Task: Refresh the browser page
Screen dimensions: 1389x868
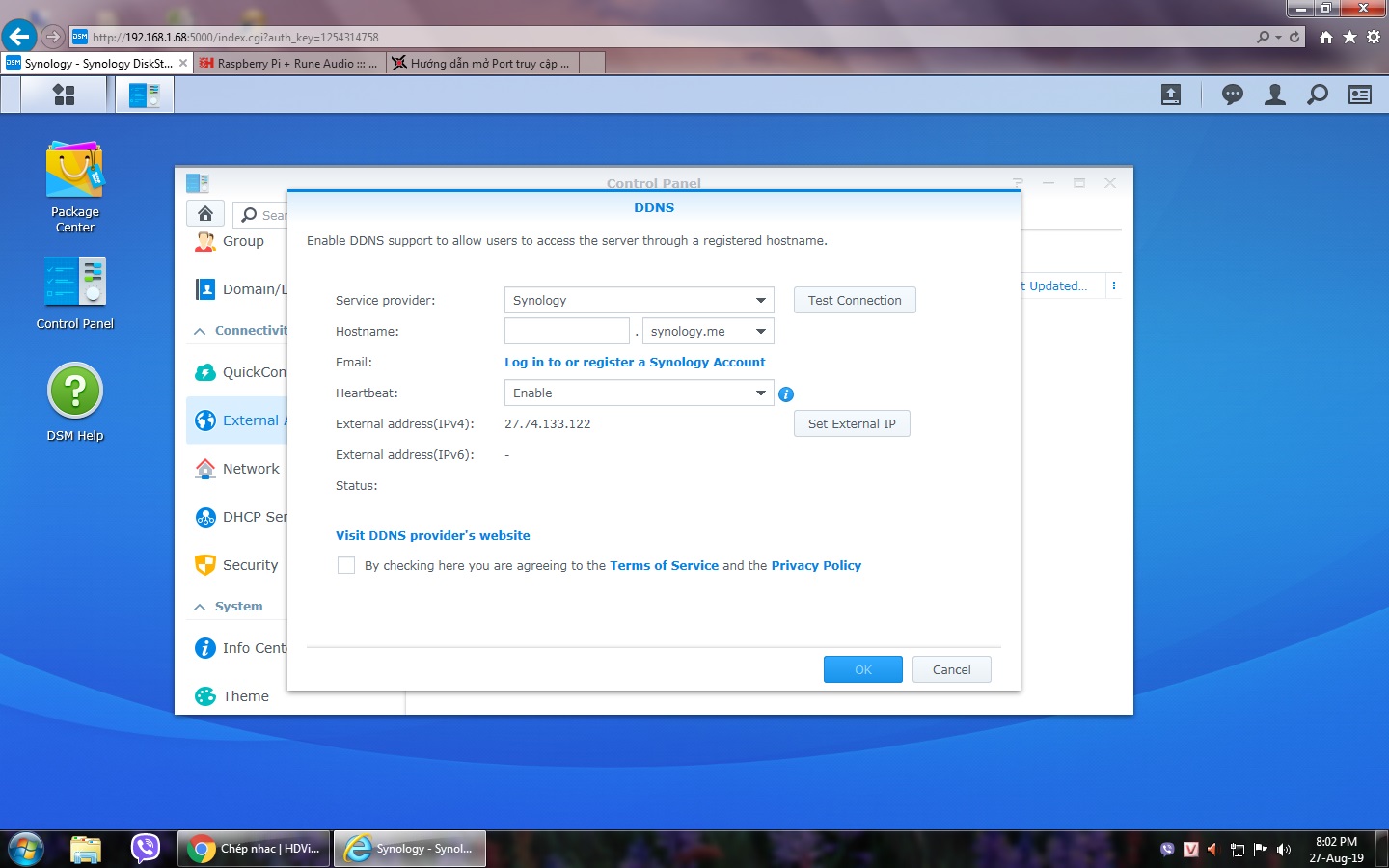Action: [1294, 37]
